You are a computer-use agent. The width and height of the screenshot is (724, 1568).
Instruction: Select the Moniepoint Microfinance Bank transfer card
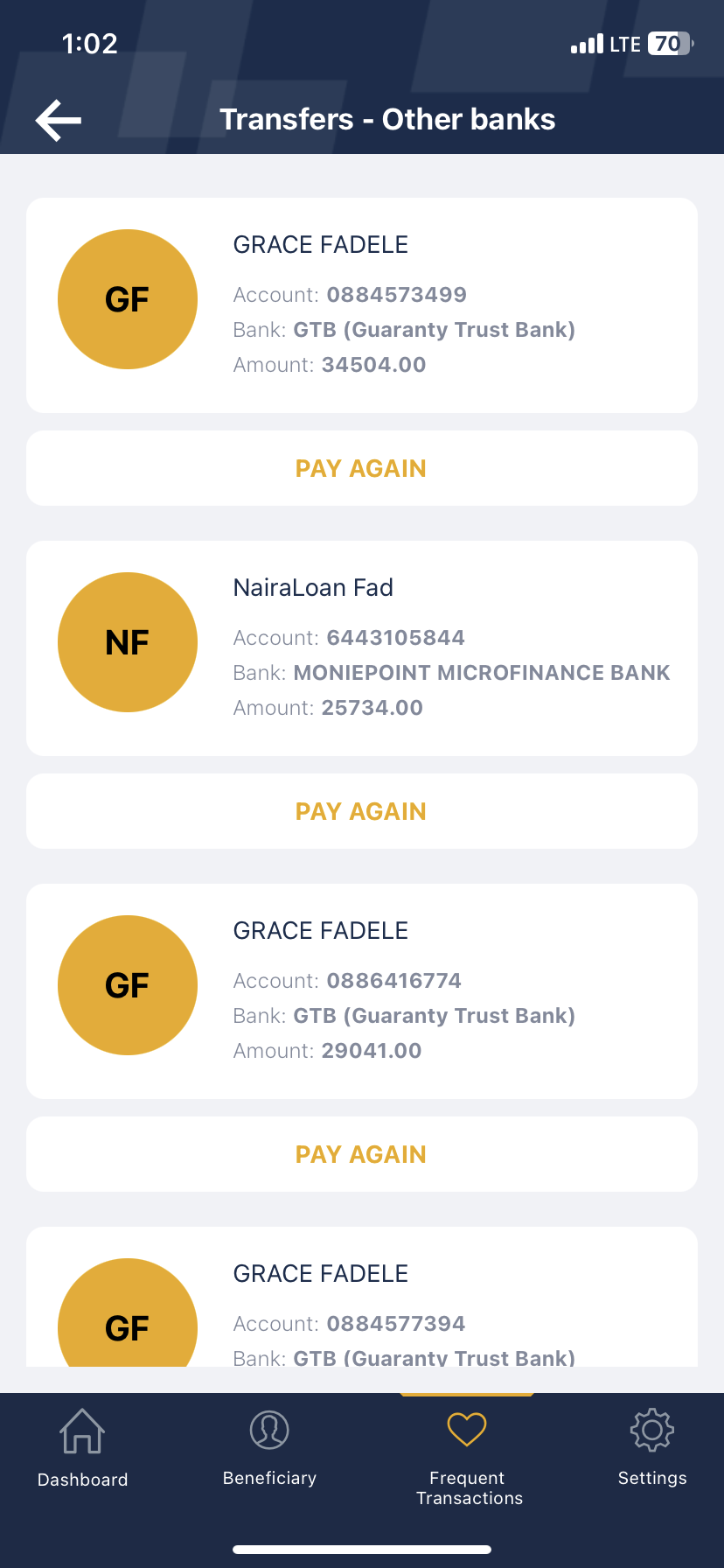(362, 648)
